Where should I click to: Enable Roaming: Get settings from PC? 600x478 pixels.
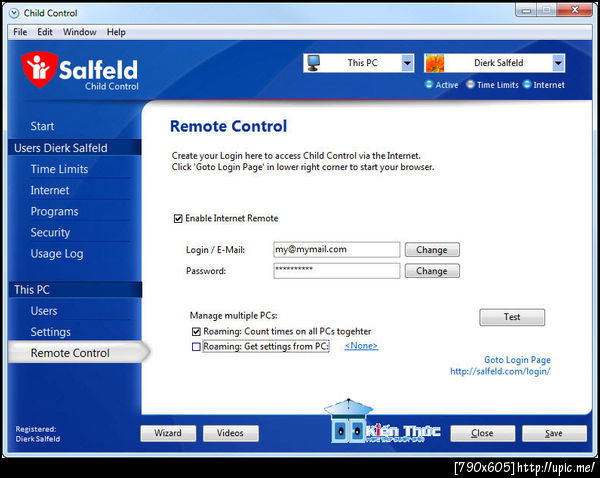click(196, 347)
